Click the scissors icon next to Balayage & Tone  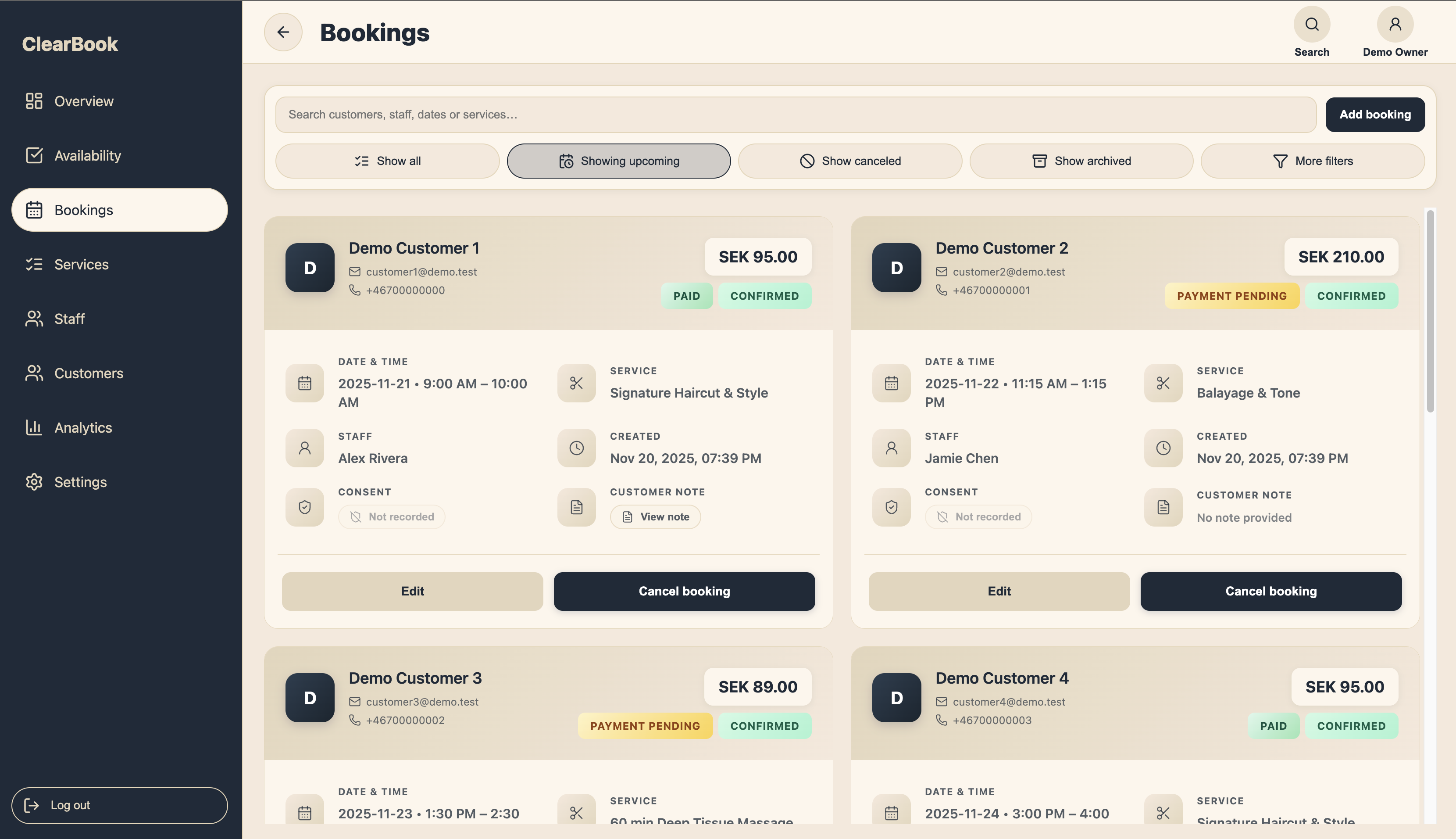(x=1163, y=383)
